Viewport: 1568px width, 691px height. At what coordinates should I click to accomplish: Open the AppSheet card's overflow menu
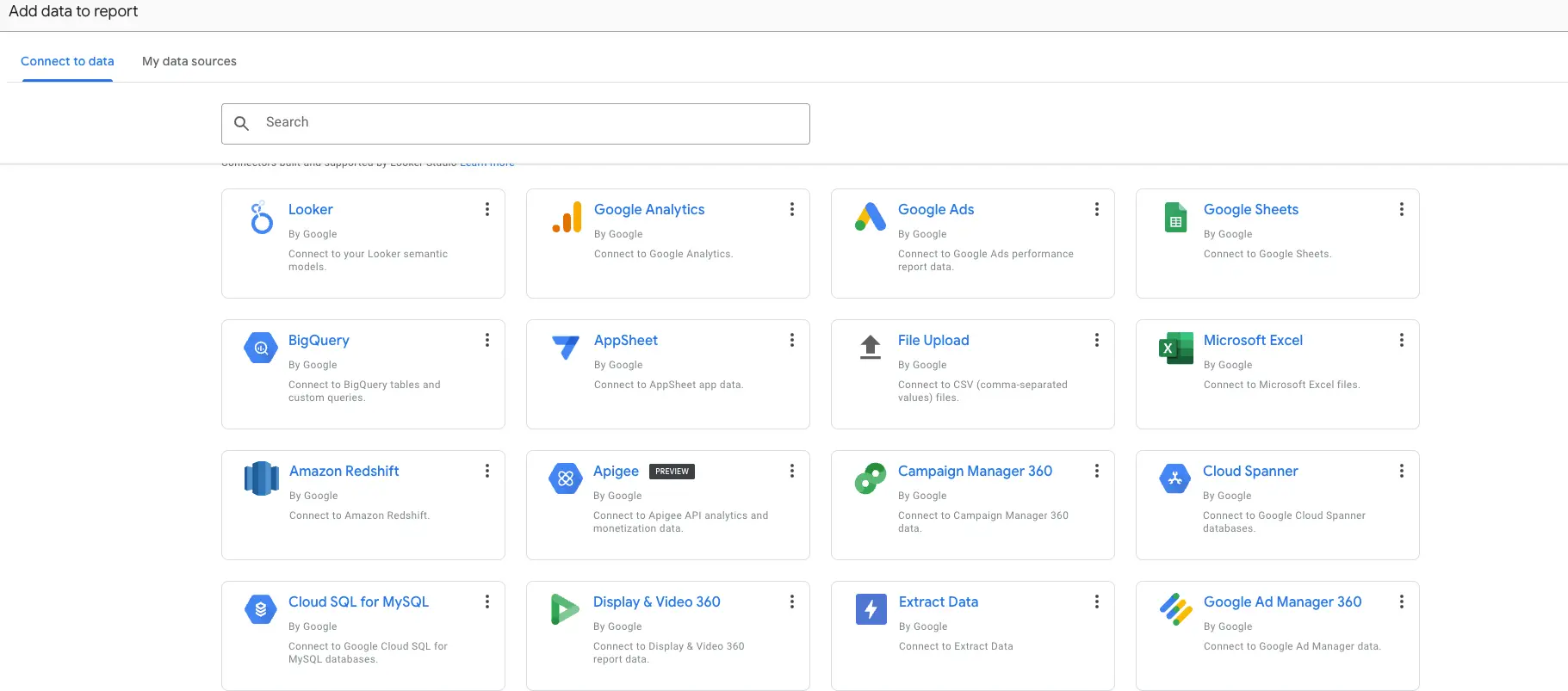(792, 340)
